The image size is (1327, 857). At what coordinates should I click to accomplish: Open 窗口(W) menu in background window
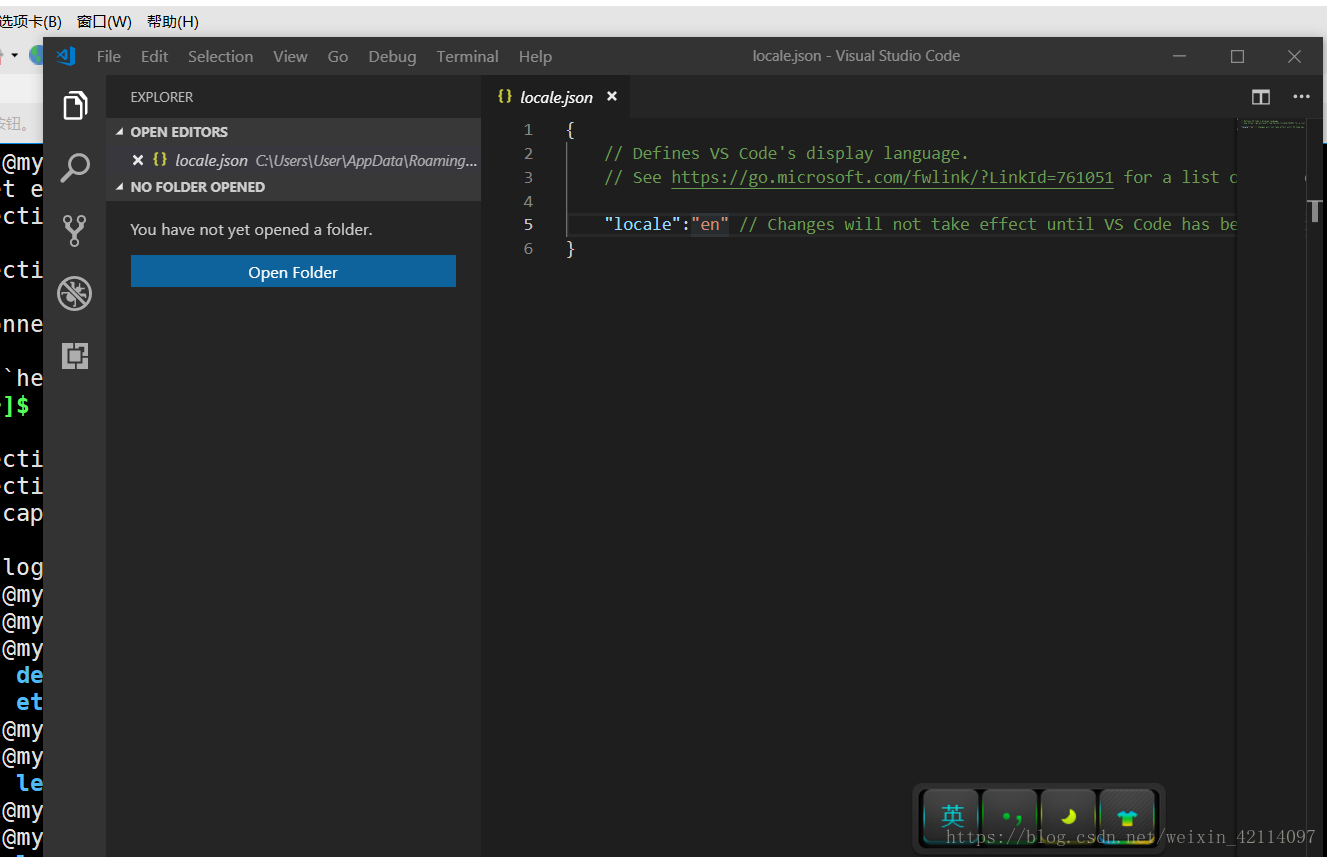point(104,21)
